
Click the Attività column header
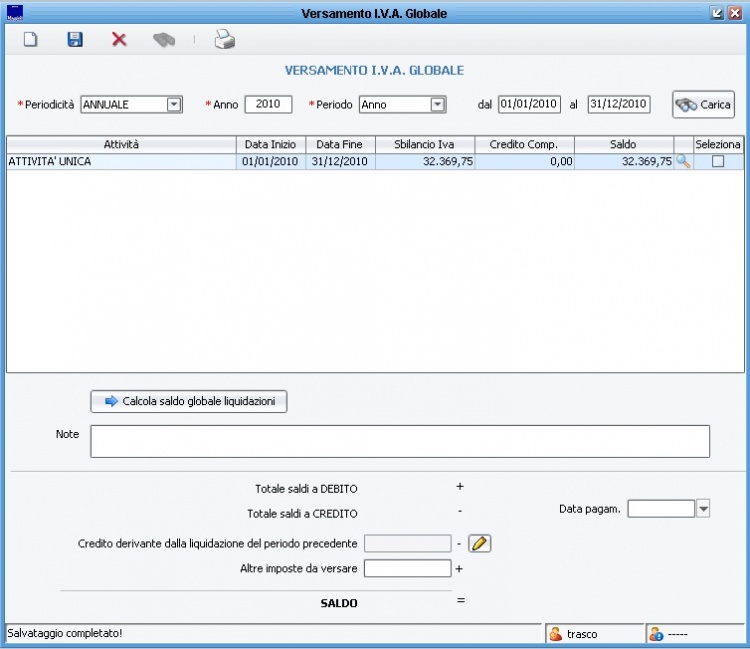pyautogui.click(x=121, y=145)
